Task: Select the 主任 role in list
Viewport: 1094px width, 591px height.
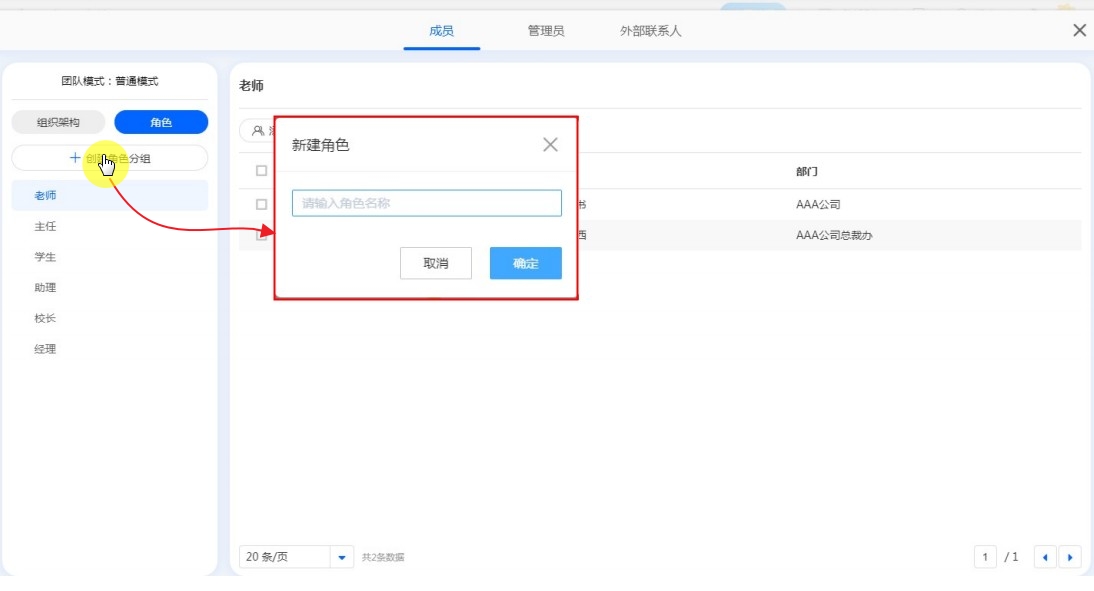Action: (x=45, y=227)
